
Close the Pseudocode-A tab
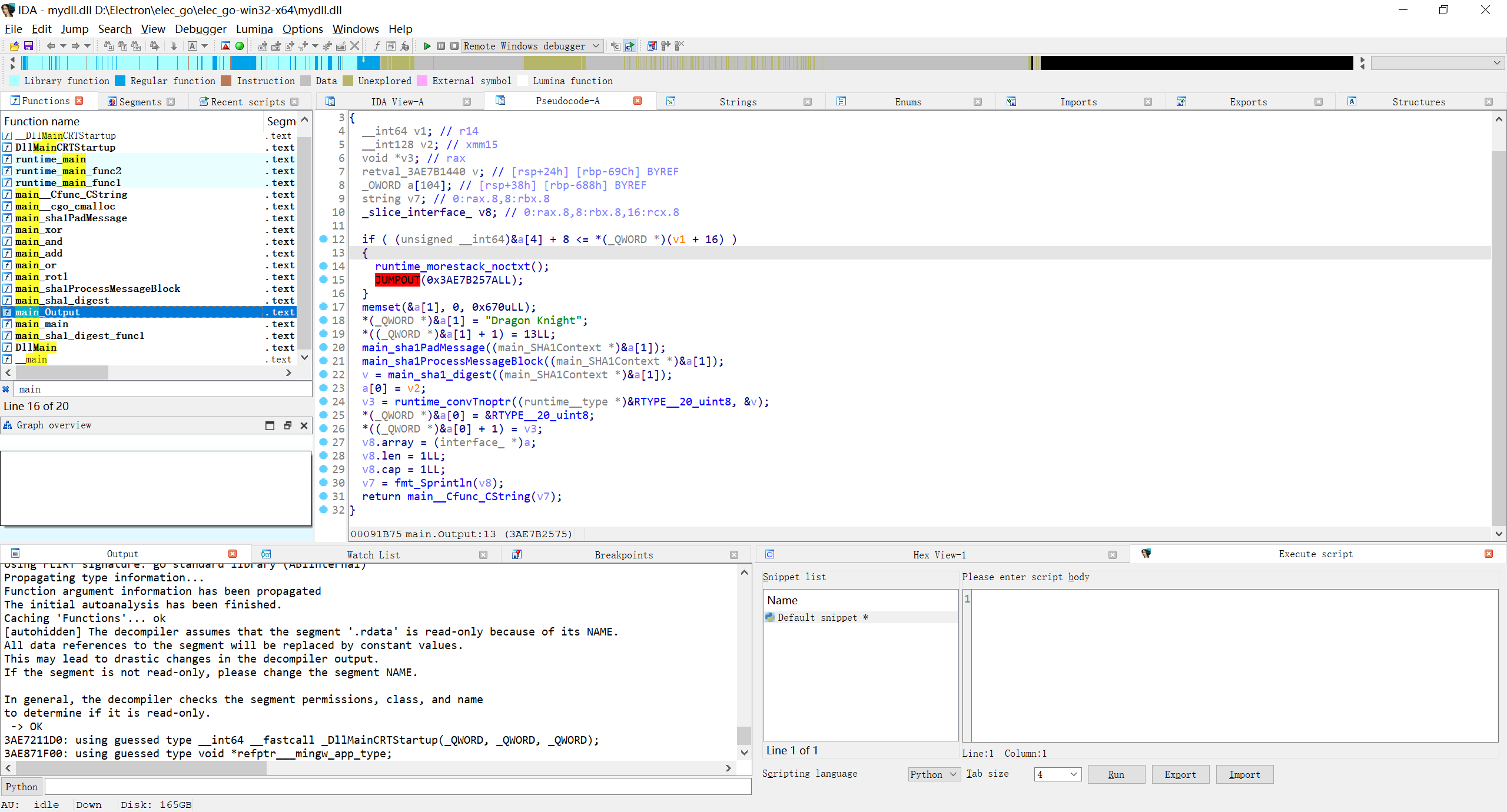click(x=638, y=101)
